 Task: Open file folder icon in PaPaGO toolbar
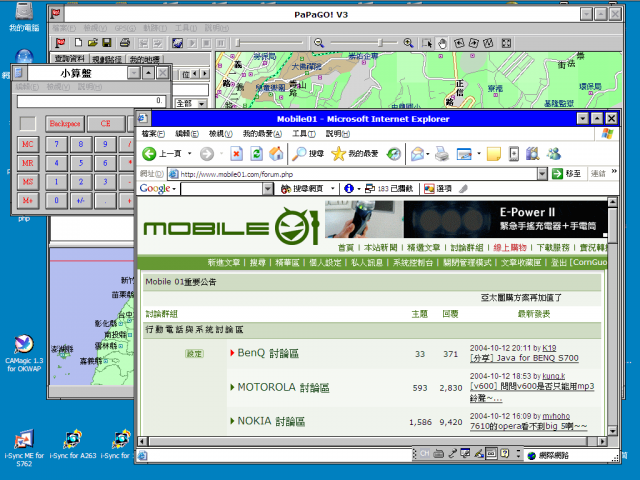[93, 43]
